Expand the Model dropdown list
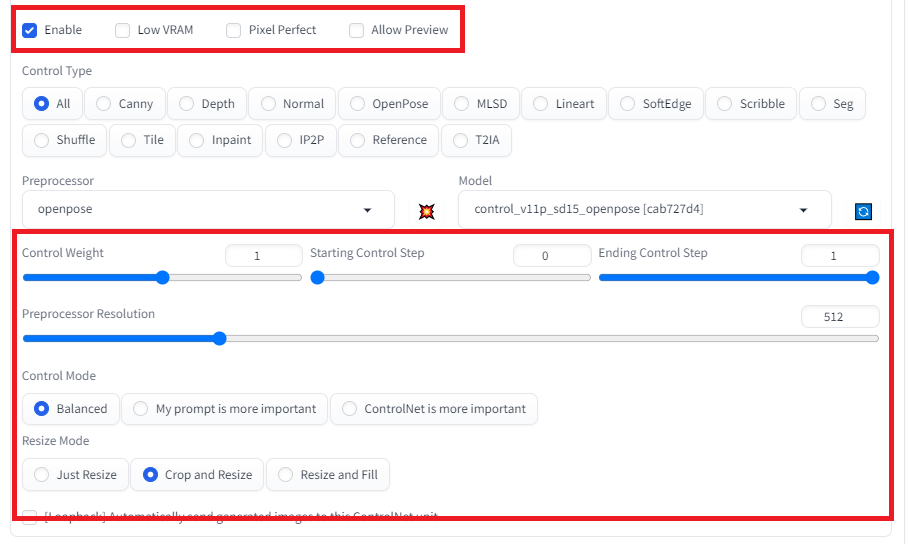 pos(645,210)
